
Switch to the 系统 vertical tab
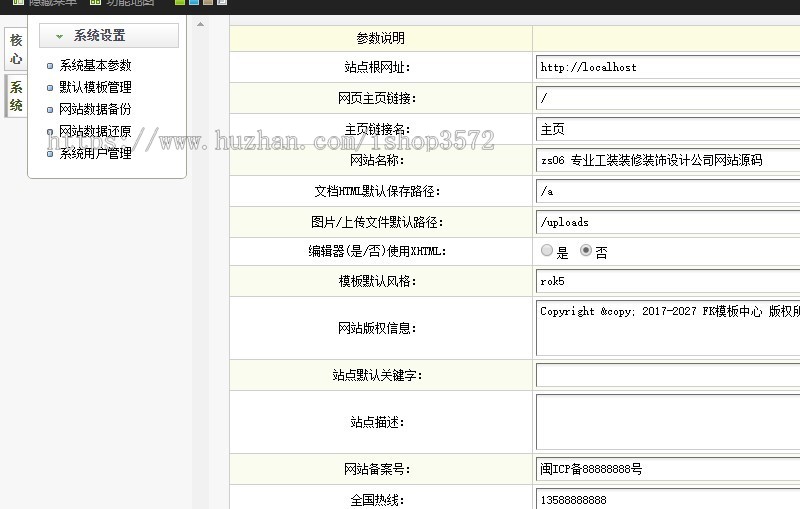(16, 96)
